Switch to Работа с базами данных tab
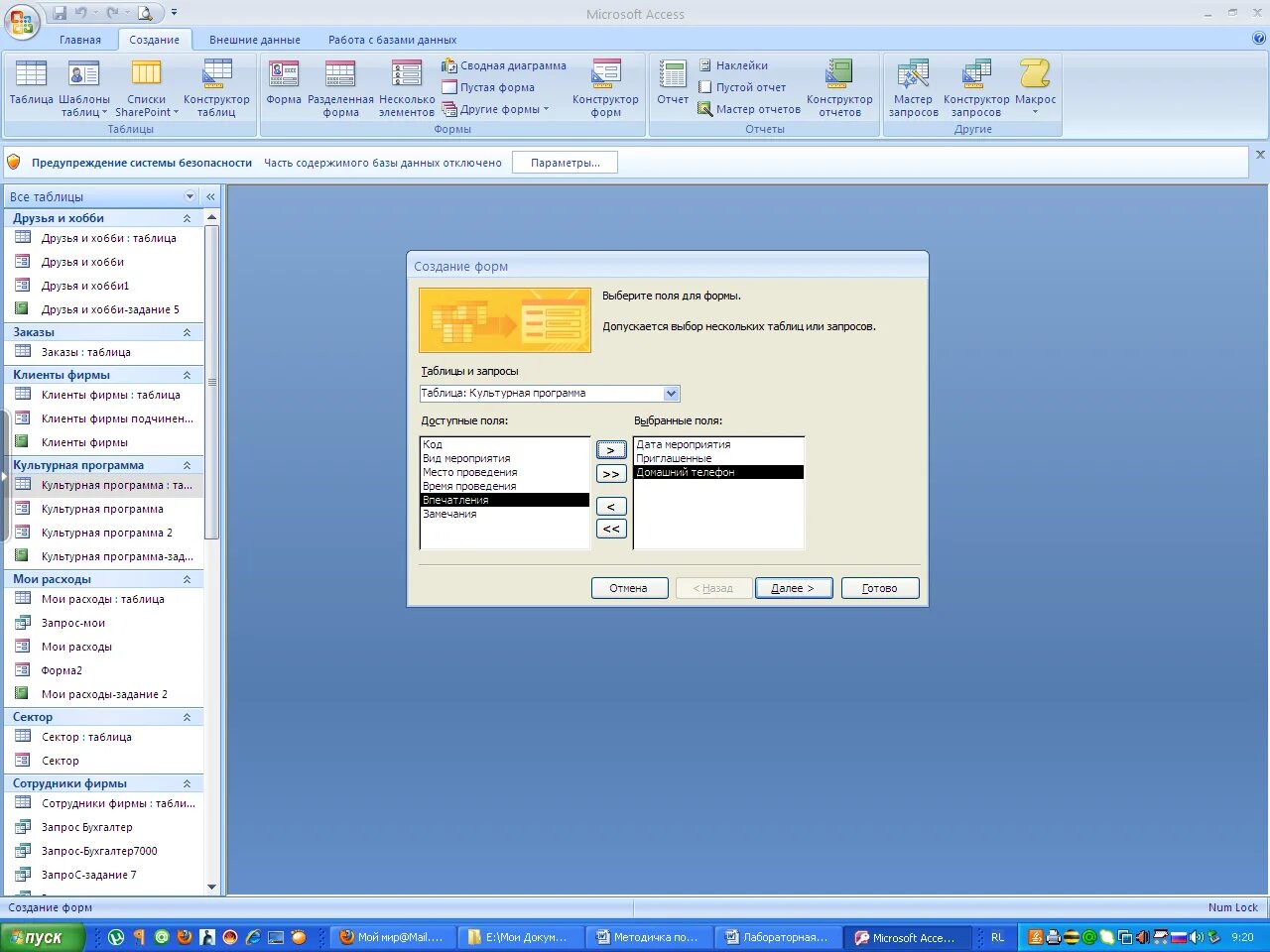The width and height of the screenshot is (1270, 952). [393, 40]
